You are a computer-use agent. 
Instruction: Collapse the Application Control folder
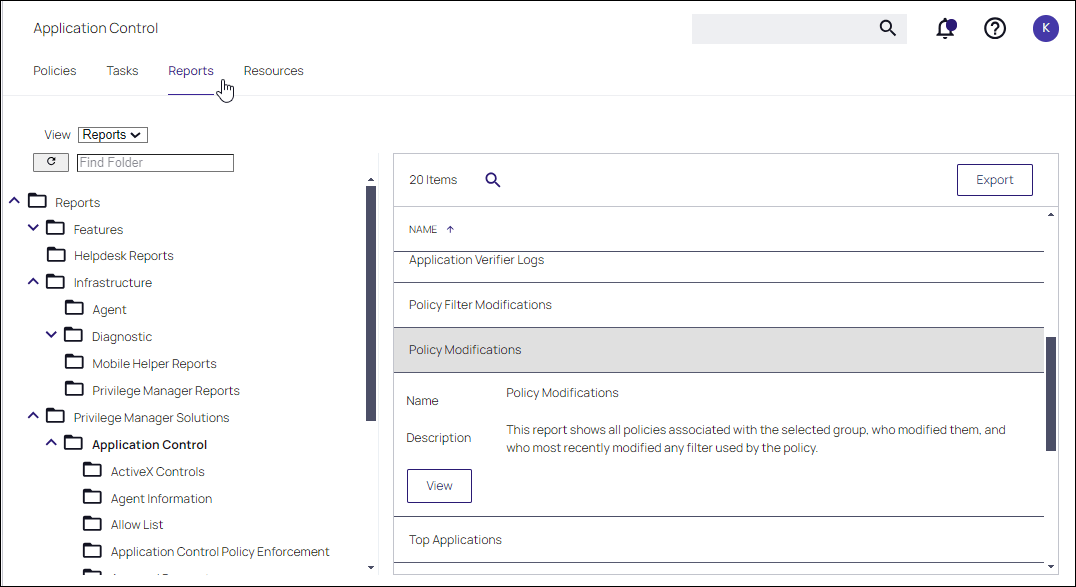pyautogui.click(x=52, y=444)
